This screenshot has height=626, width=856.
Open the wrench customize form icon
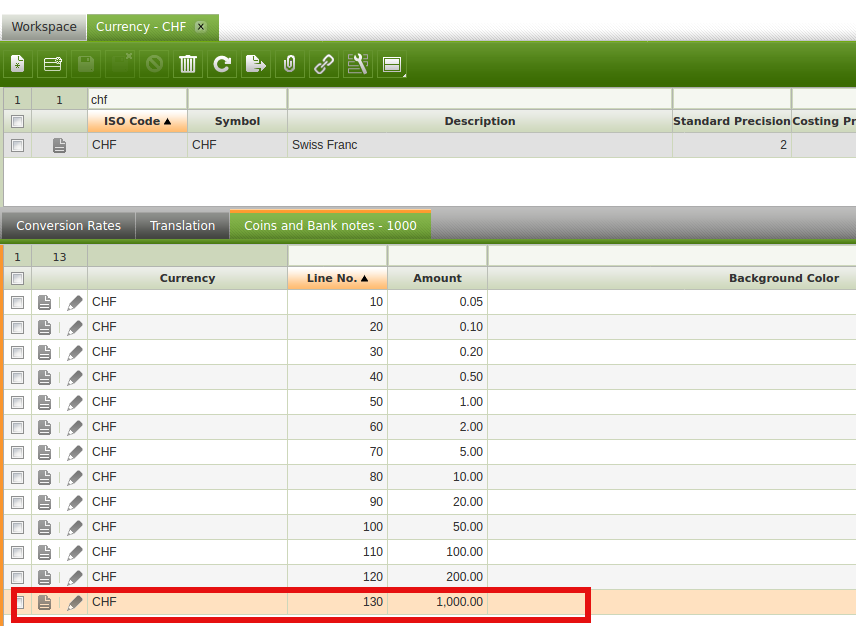point(357,65)
